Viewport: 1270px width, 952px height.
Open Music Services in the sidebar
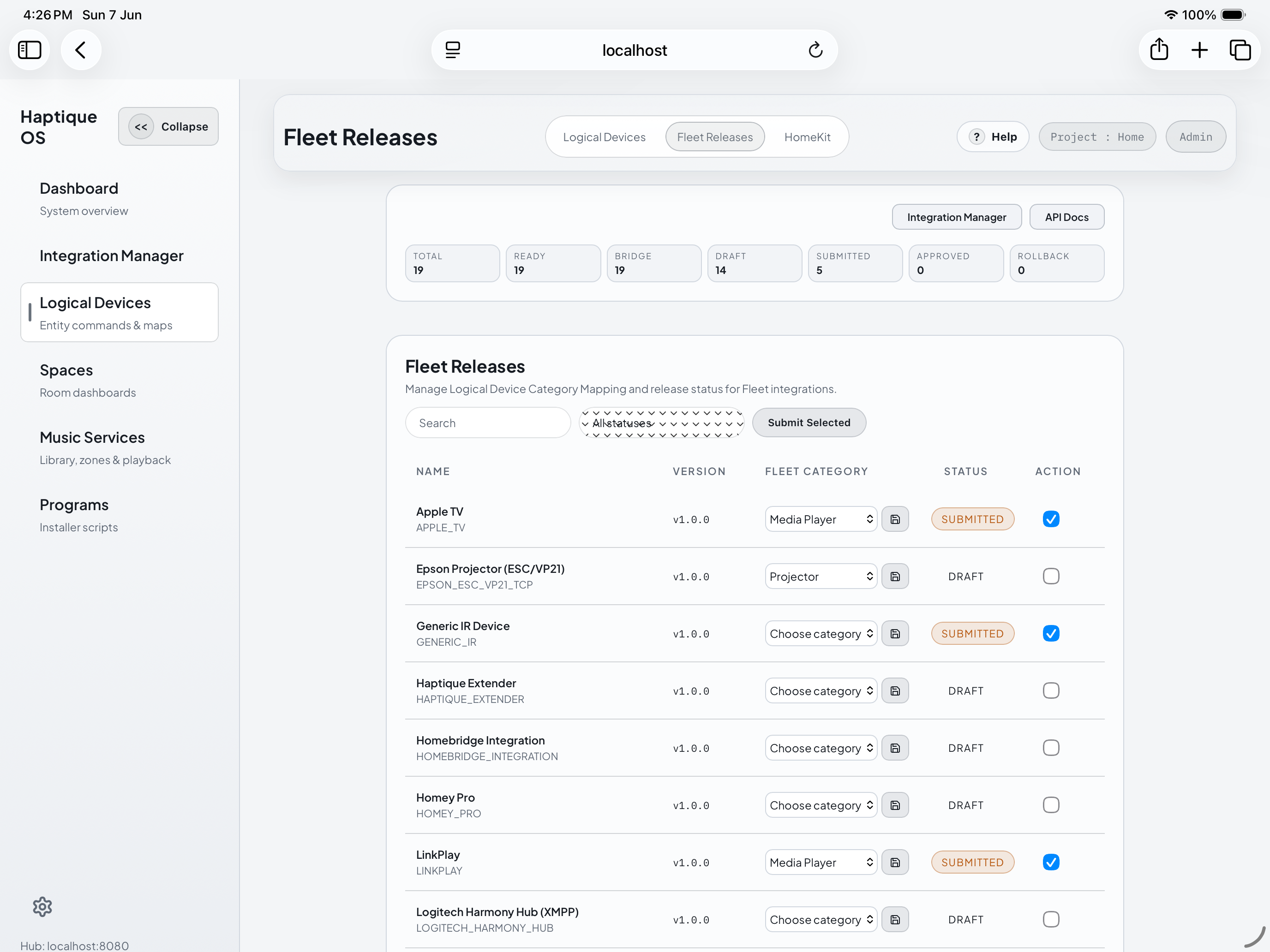click(x=120, y=447)
